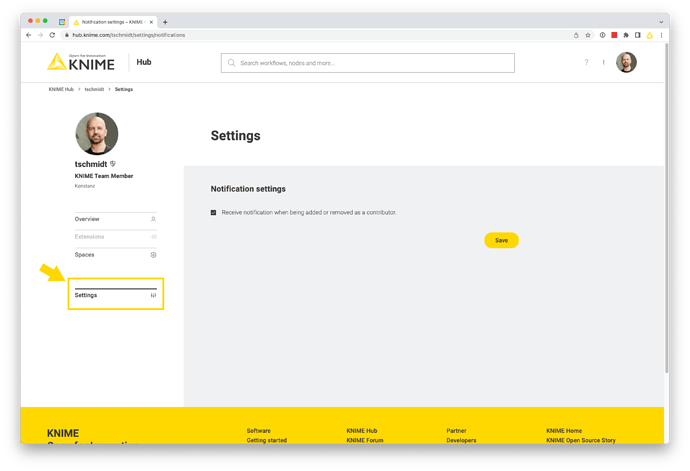Click the red extension icon in toolbar
Viewport: 690px width, 471px height.
(614, 35)
